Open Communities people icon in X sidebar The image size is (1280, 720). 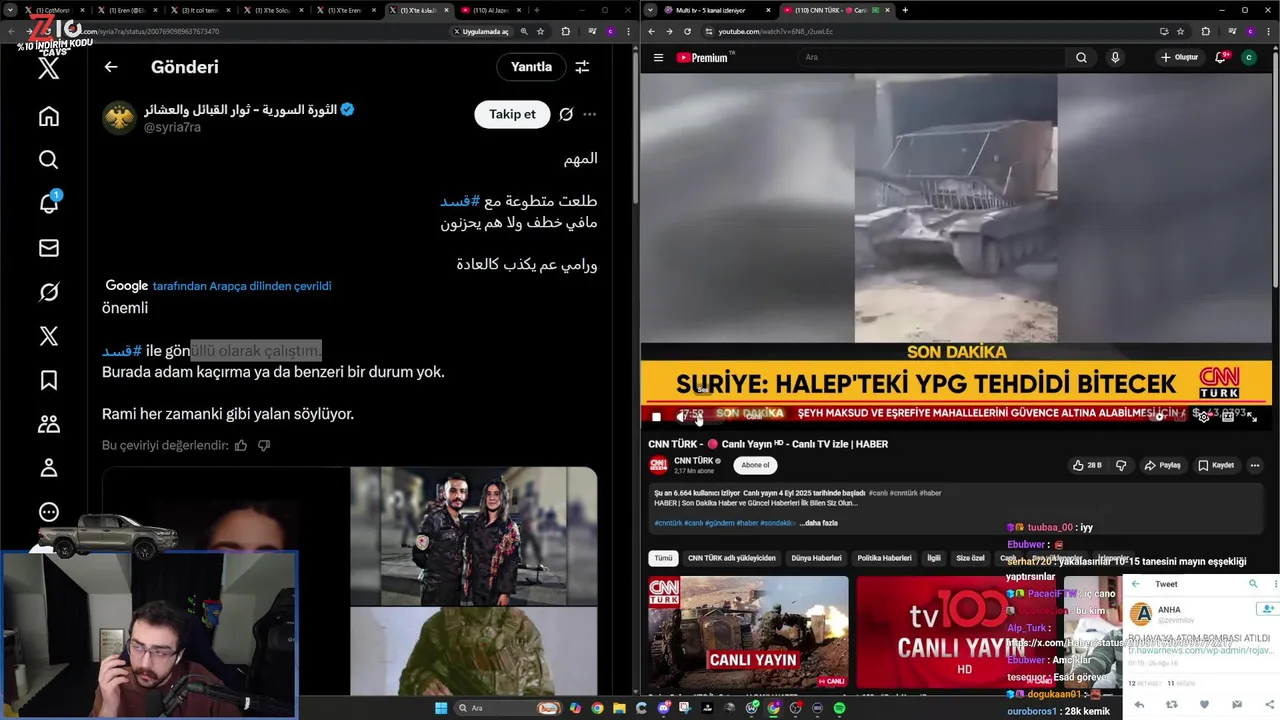(x=48, y=424)
